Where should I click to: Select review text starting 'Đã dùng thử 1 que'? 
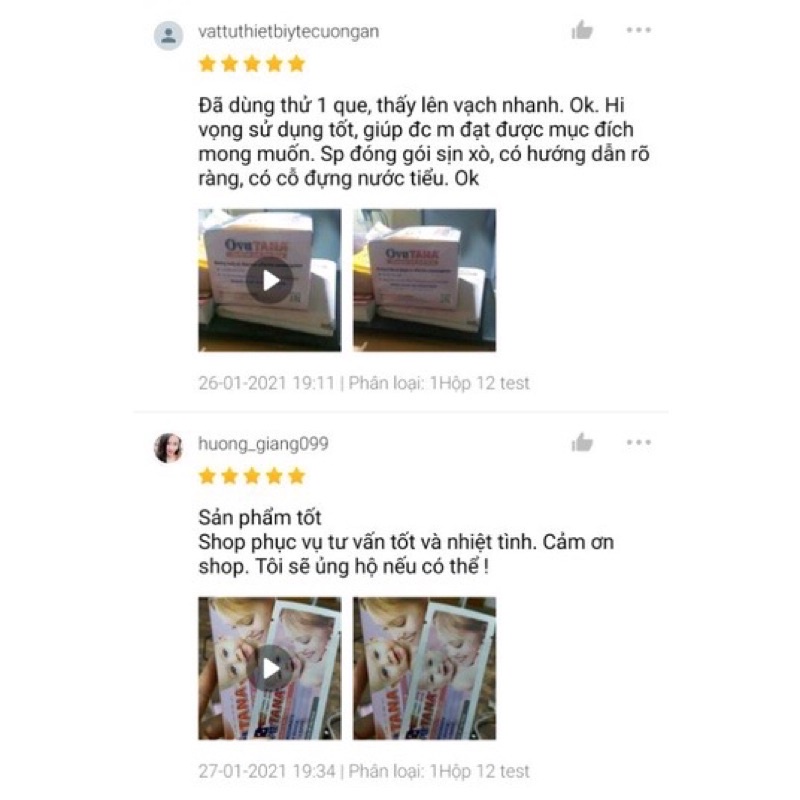424,142
